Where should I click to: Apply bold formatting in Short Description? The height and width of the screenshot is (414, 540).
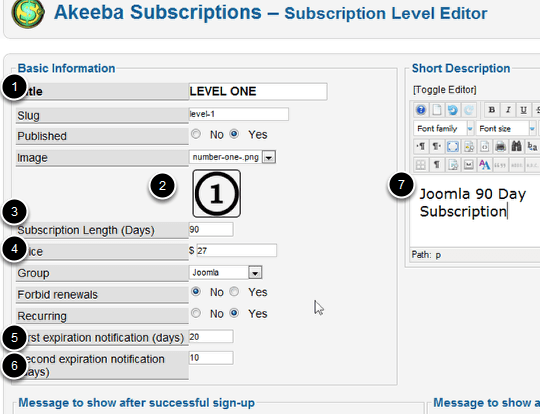(492, 110)
